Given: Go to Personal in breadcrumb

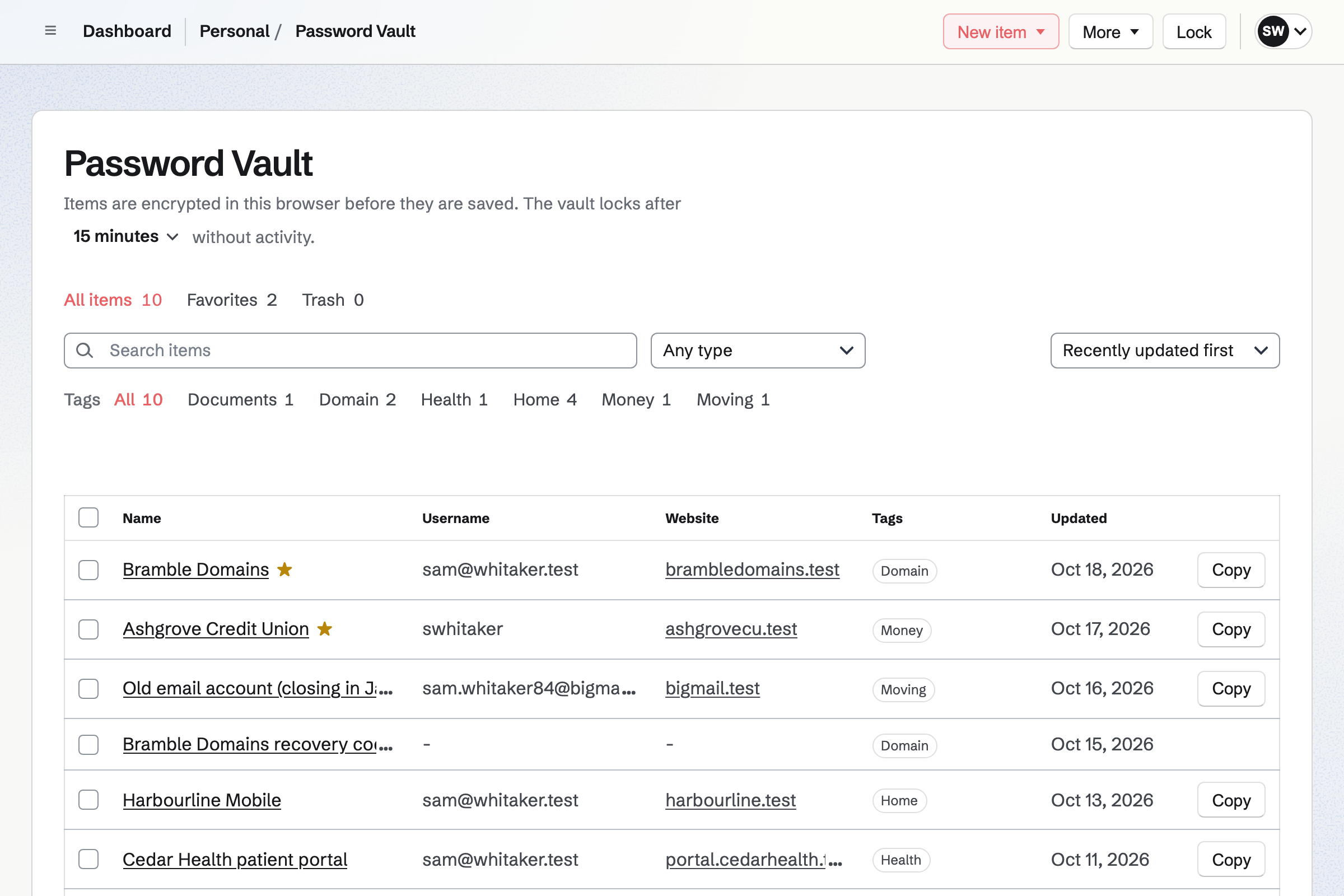Looking at the screenshot, I should [234, 31].
